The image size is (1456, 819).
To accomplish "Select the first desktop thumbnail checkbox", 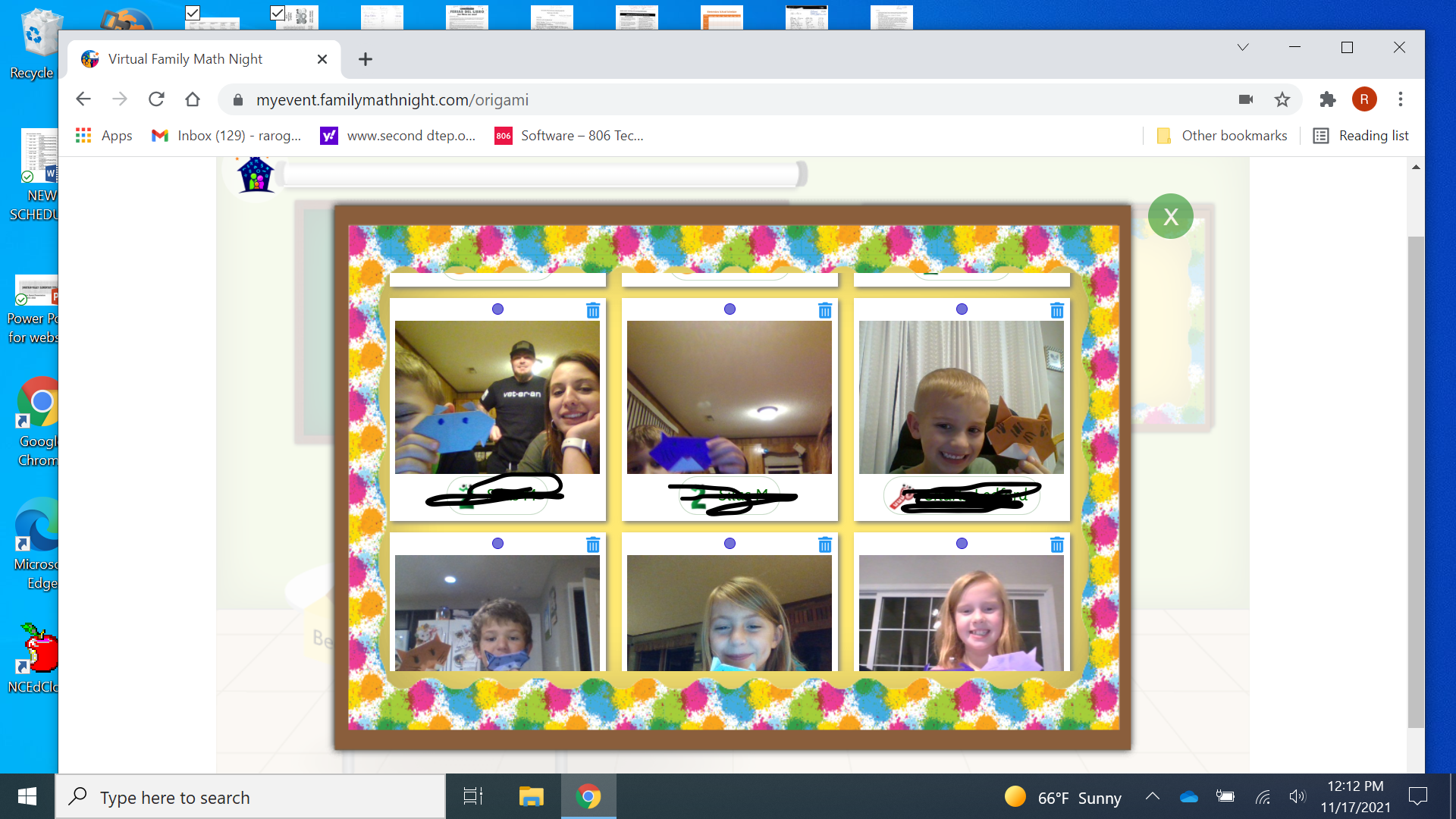I will click(x=193, y=13).
